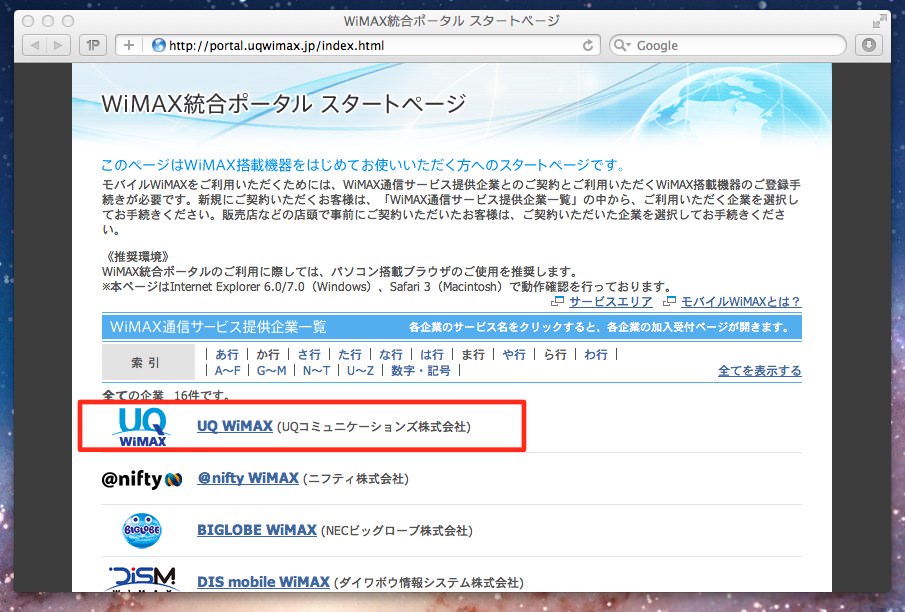The width and height of the screenshot is (905, 612).
Task: Enter full screen with the window arrows icon
Action: [x=879, y=21]
